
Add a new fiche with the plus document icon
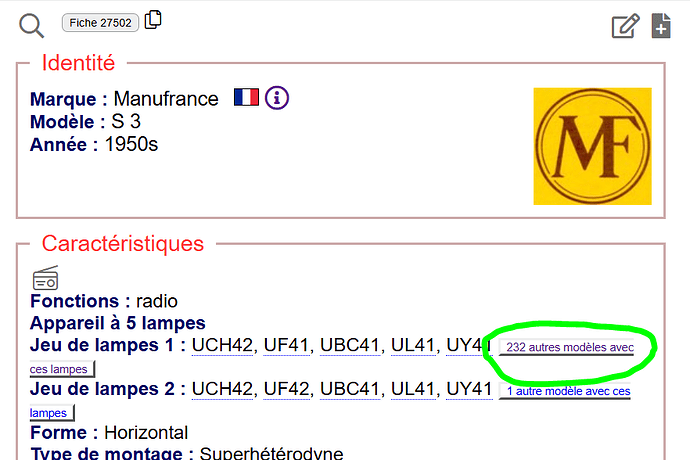[x=661, y=26]
